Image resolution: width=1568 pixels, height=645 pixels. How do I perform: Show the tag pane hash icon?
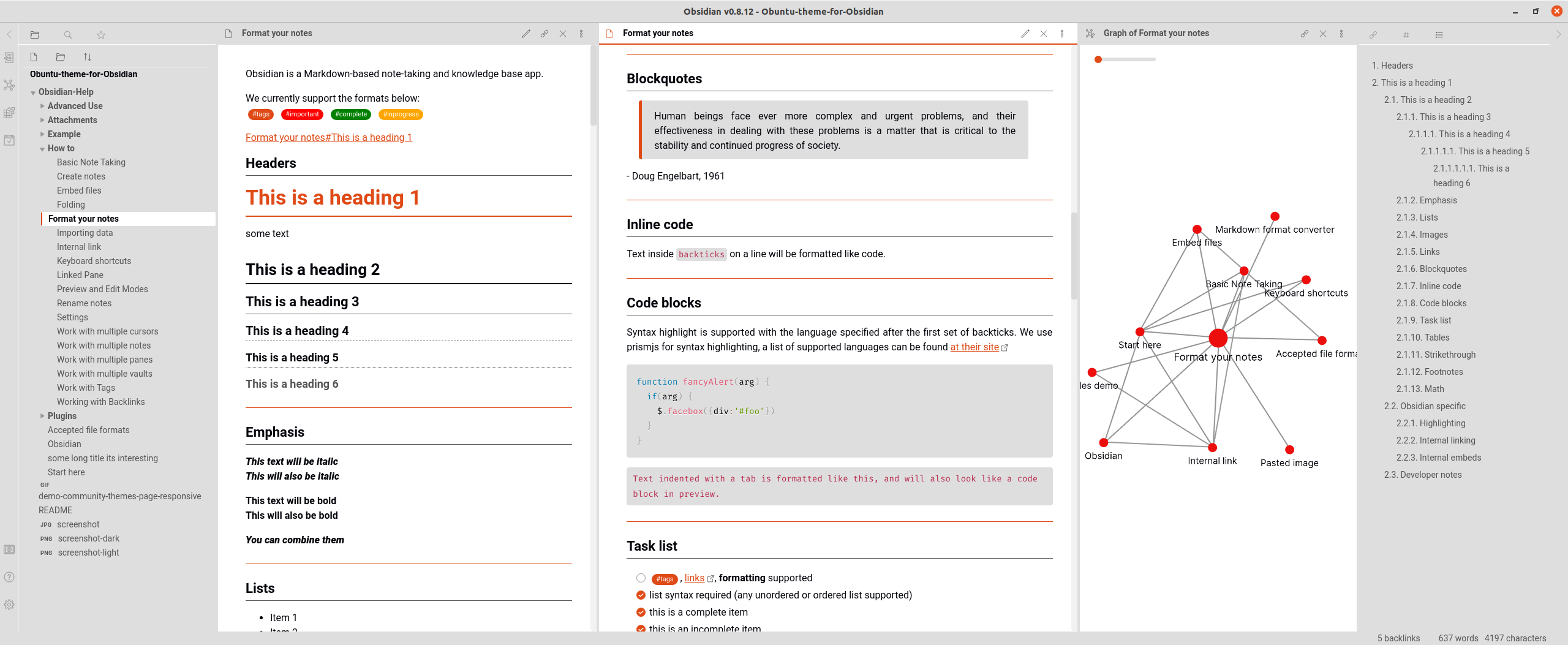coord(1406,35)
